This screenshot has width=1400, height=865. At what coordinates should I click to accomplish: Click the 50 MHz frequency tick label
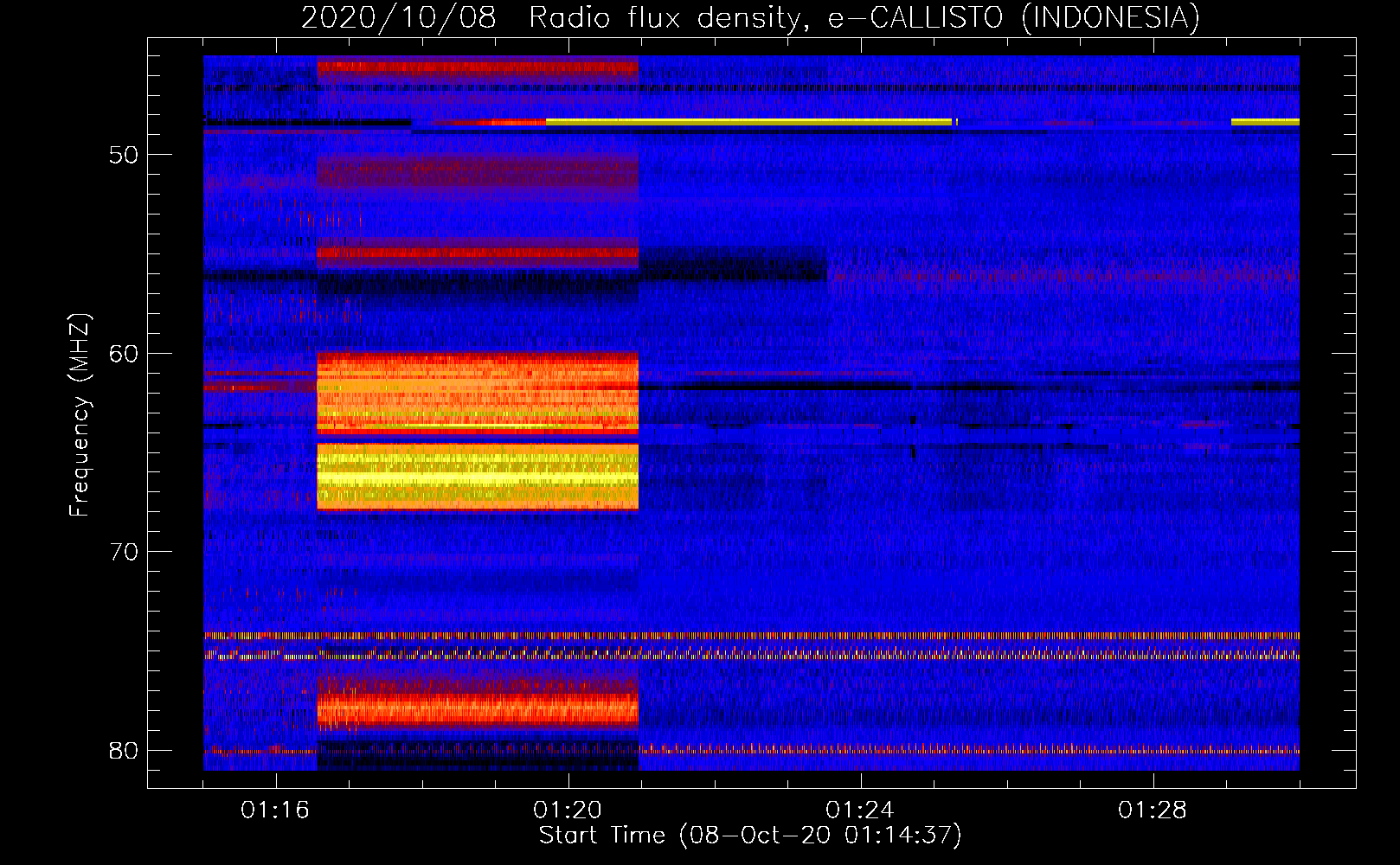coord(125,156)
